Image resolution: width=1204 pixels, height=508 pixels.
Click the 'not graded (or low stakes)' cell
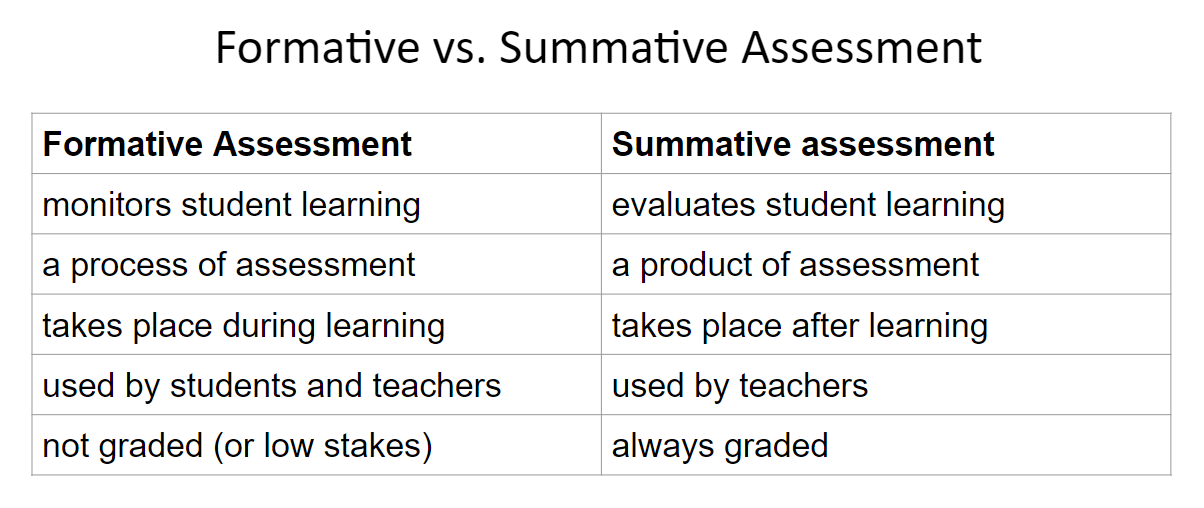[x=316, y=444]
